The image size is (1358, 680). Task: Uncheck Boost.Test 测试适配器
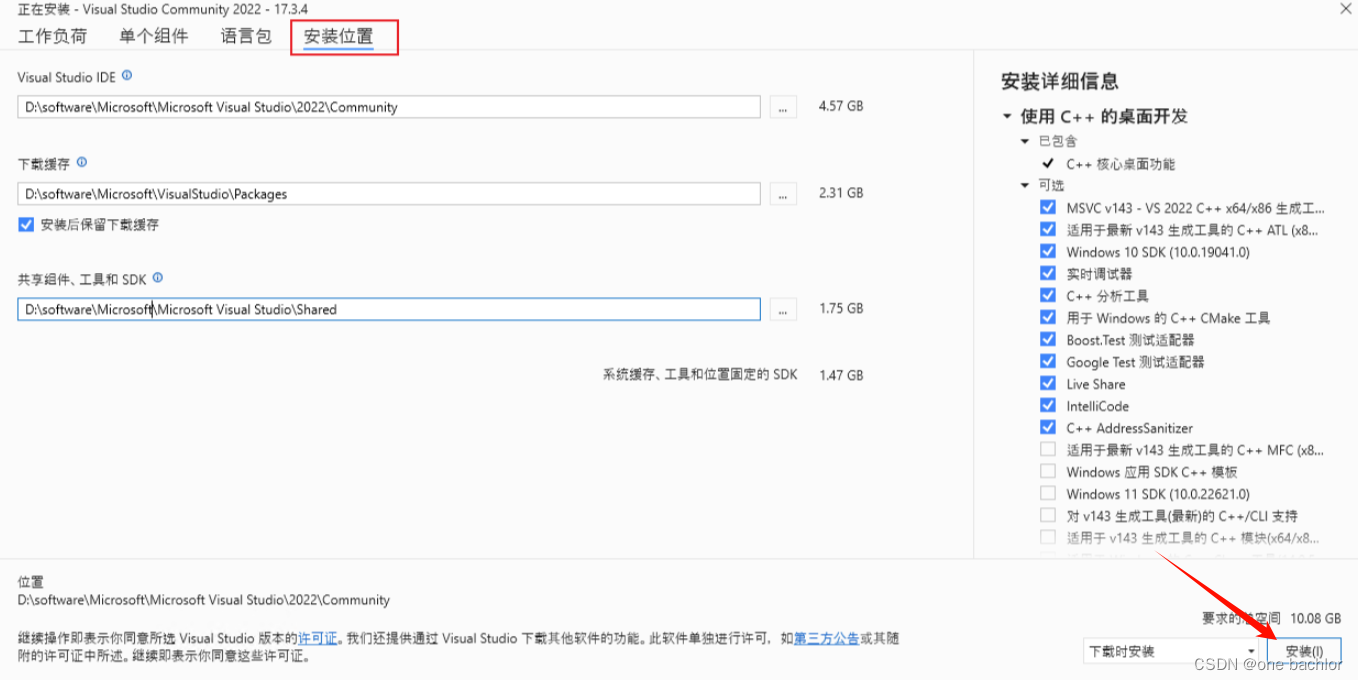pos(1047,340)
